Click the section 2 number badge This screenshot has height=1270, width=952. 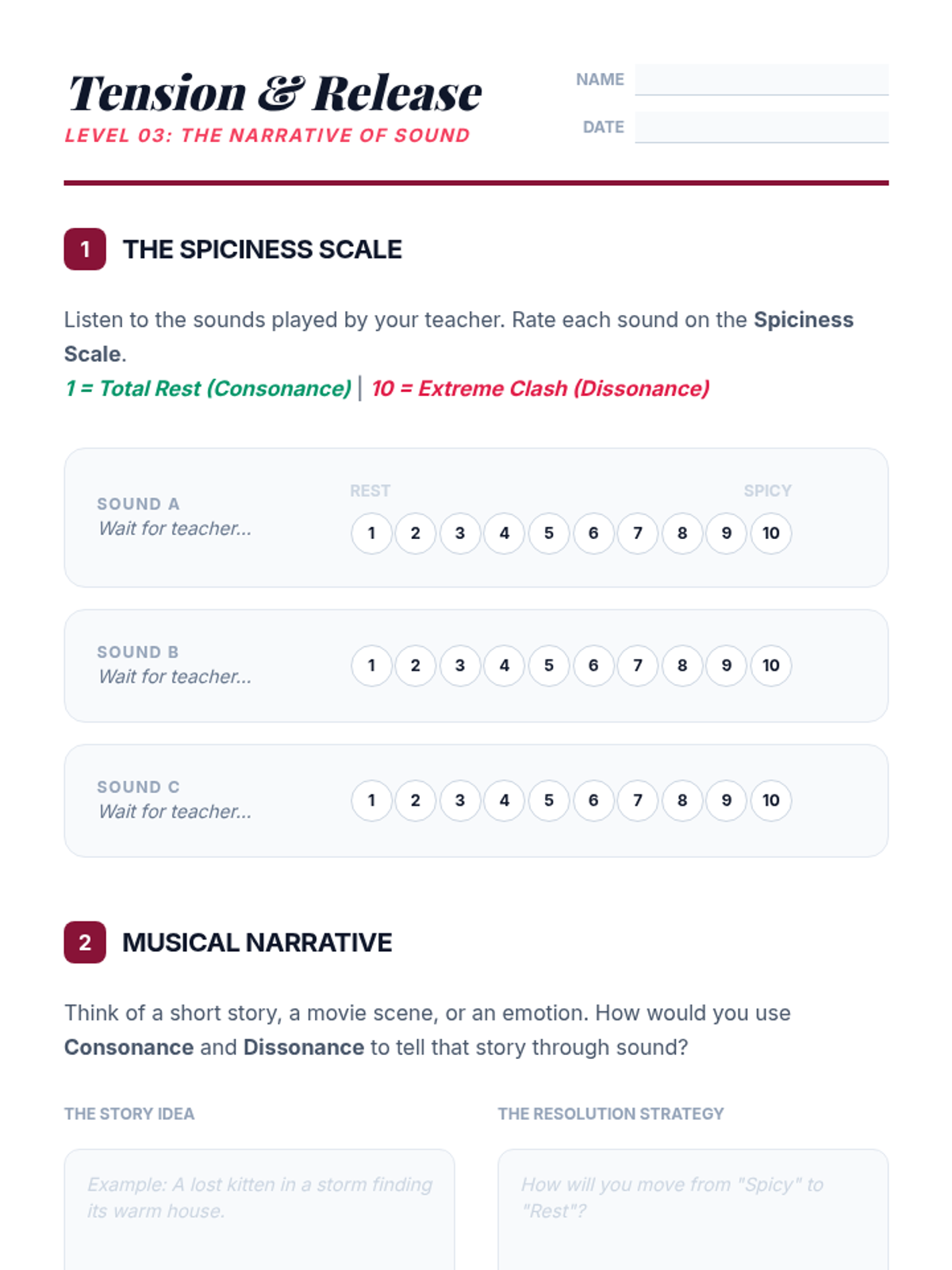click(x=85, y=942)
